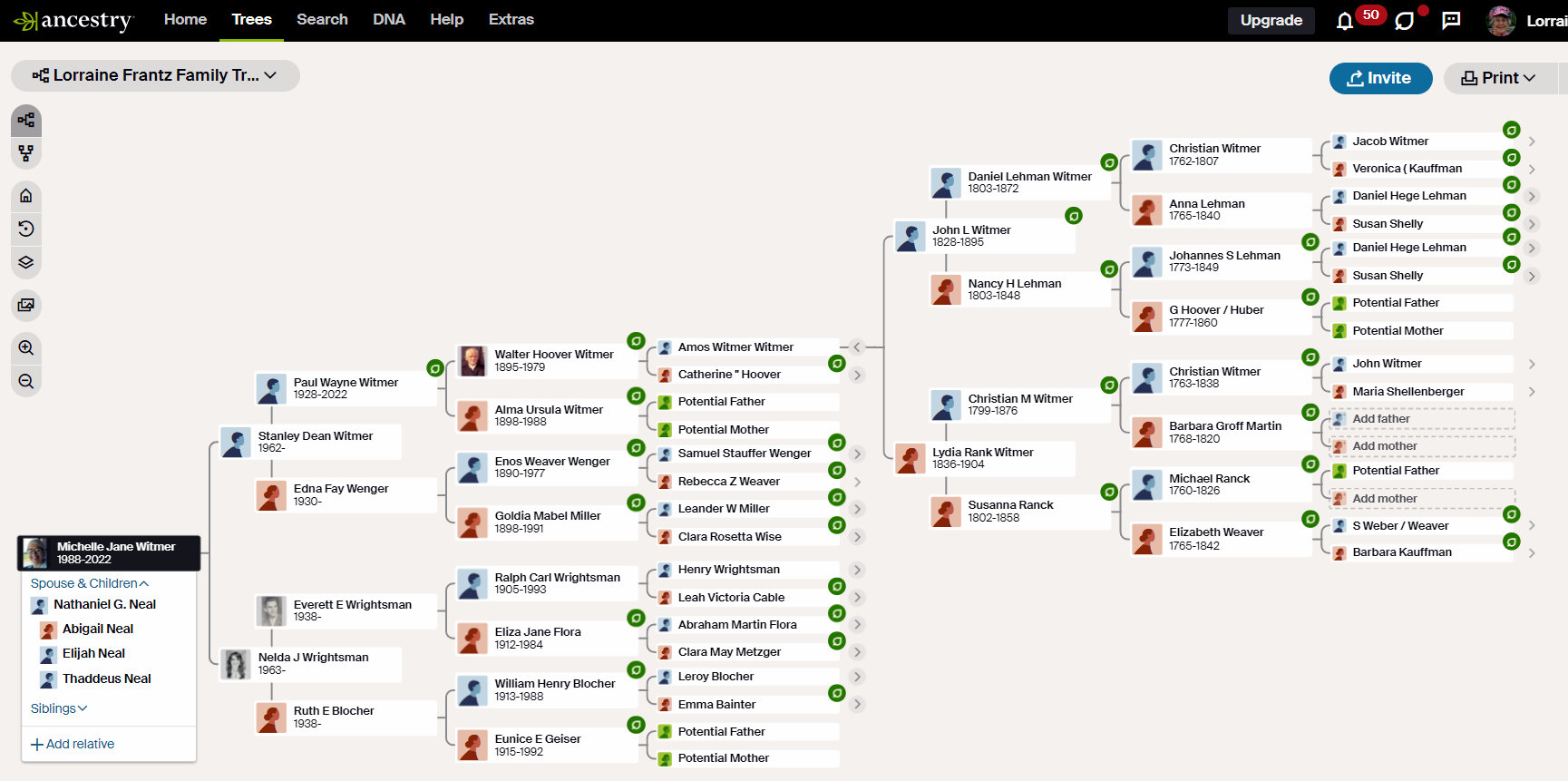Open the DNA menu
This screenshot has height=781, width=1568.
pyautogui.click(x=389, y=20)
